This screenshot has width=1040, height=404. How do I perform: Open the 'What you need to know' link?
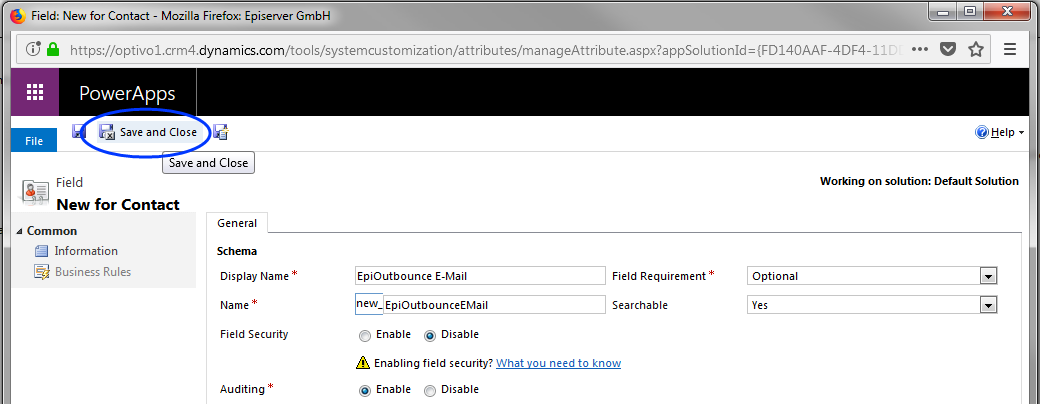[558, 363]
